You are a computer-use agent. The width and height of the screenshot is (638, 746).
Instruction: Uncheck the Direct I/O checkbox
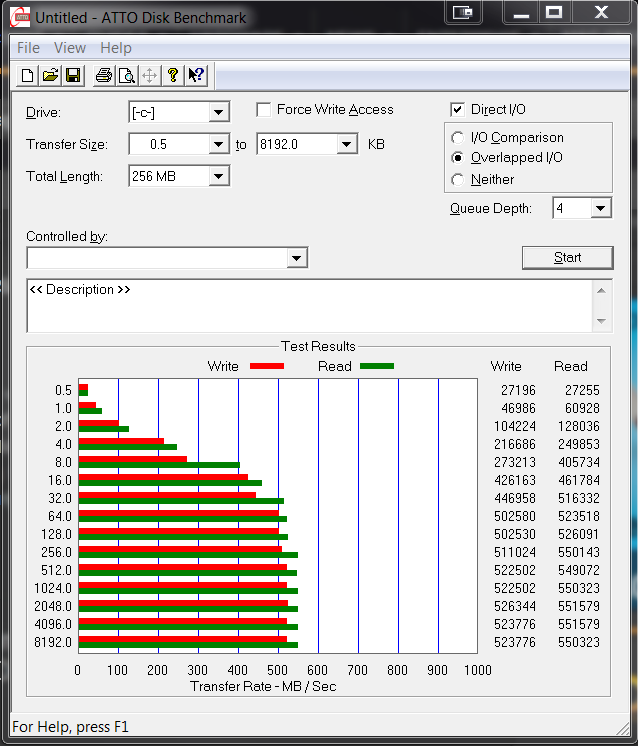coord(458,110)
